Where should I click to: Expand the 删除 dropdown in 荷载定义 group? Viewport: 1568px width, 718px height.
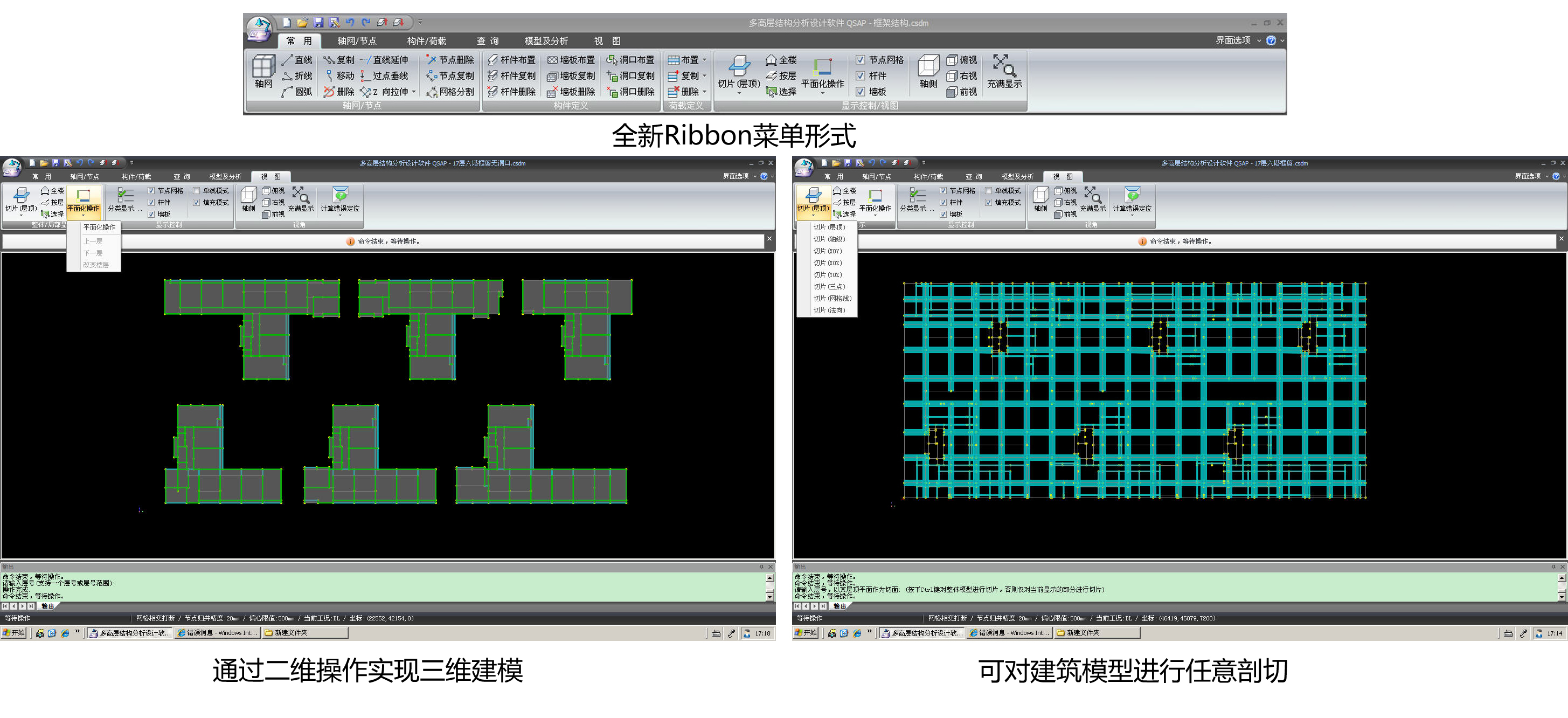(704, 91)
